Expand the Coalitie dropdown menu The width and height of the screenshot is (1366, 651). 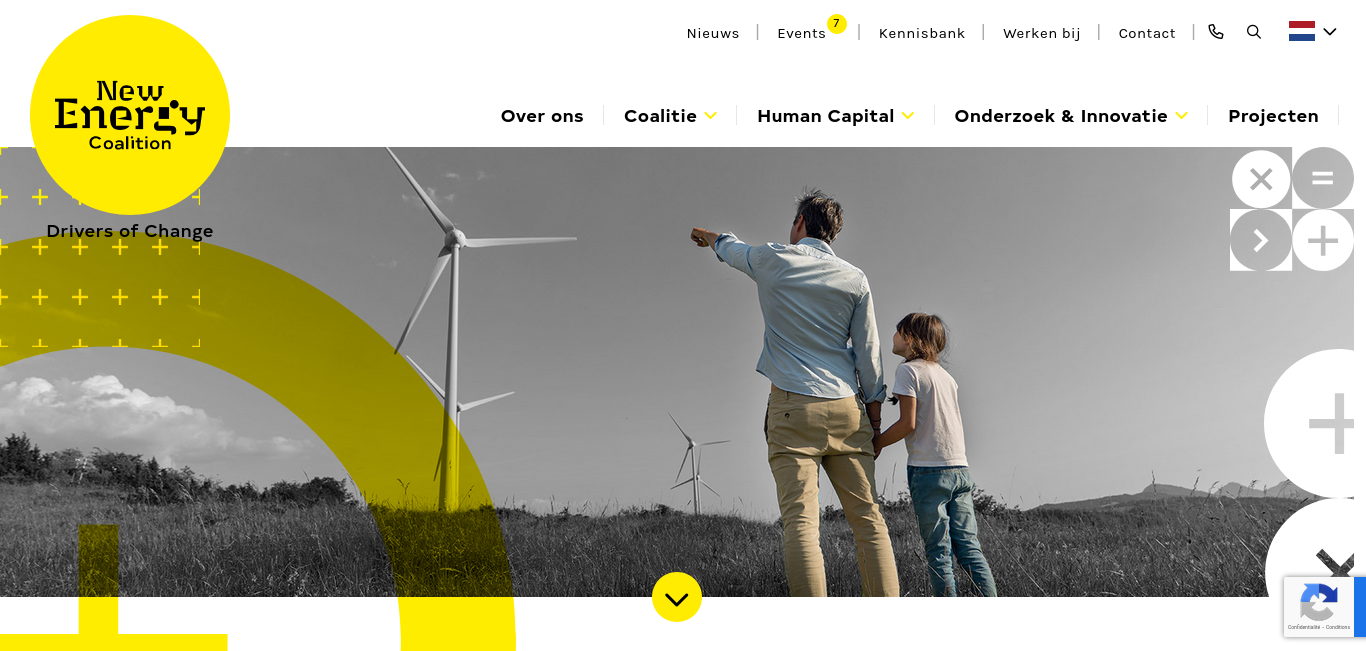(671, 116)
